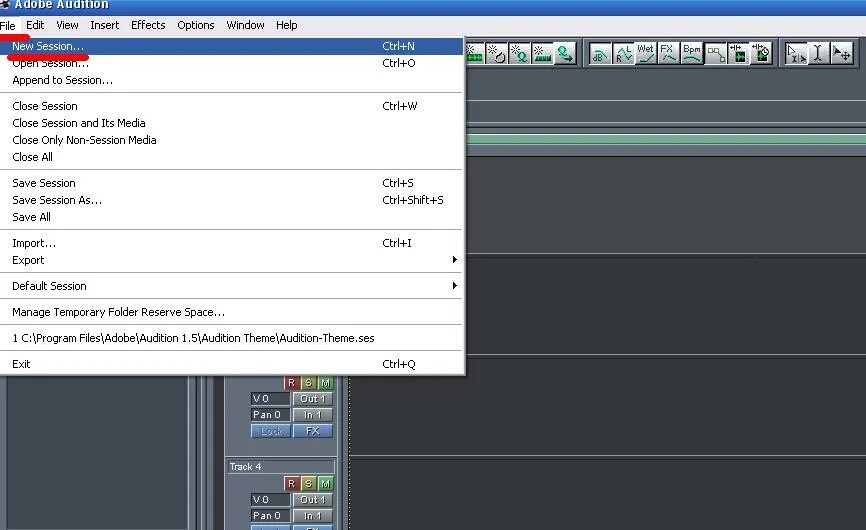Viewport: 866px width, 530px height.
Task: Arm record R on Track 4
Action: click(292, 484)
